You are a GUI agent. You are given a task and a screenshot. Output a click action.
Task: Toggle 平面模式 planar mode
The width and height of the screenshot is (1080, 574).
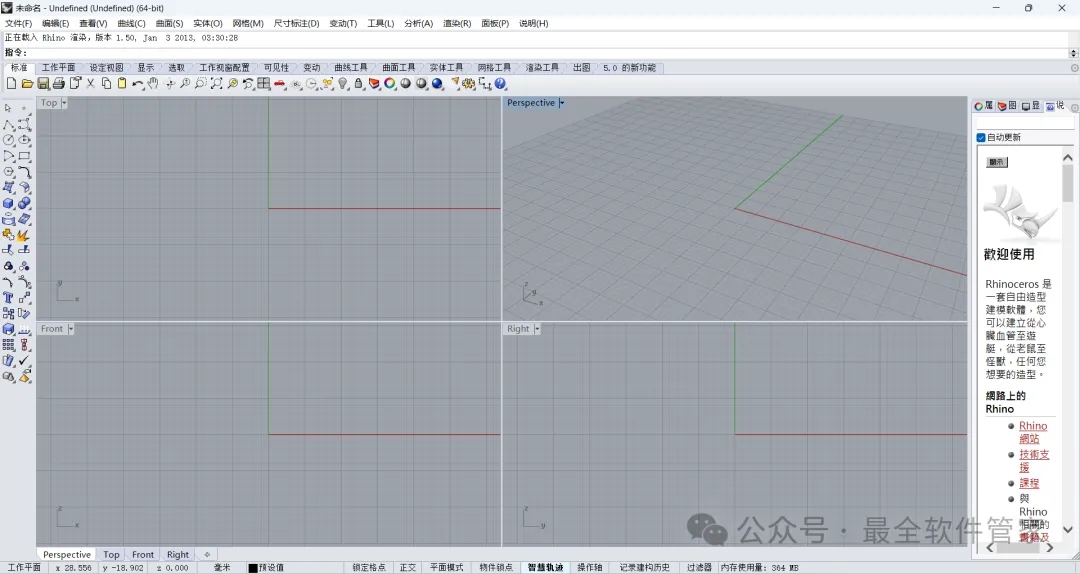446,568
